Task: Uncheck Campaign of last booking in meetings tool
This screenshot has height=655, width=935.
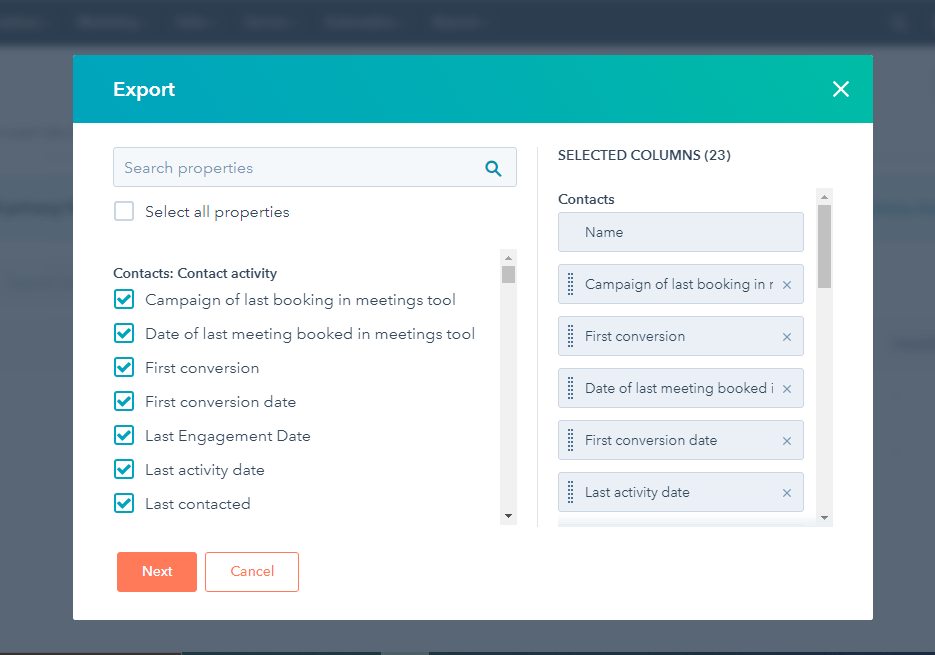Action: (124, 299)
